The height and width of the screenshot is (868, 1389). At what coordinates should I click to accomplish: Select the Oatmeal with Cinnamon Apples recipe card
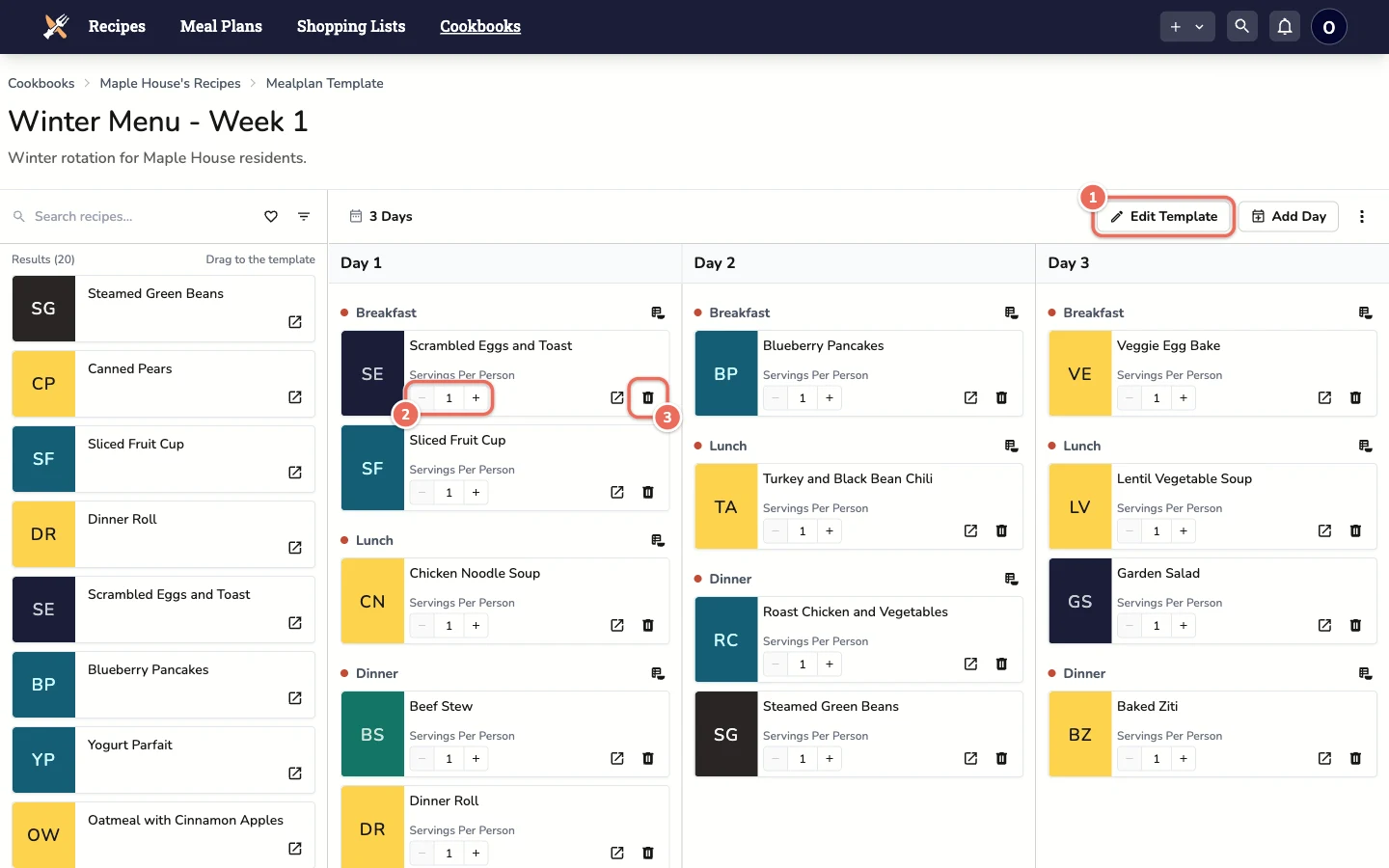pyautogui.click(x=164, y=835)
